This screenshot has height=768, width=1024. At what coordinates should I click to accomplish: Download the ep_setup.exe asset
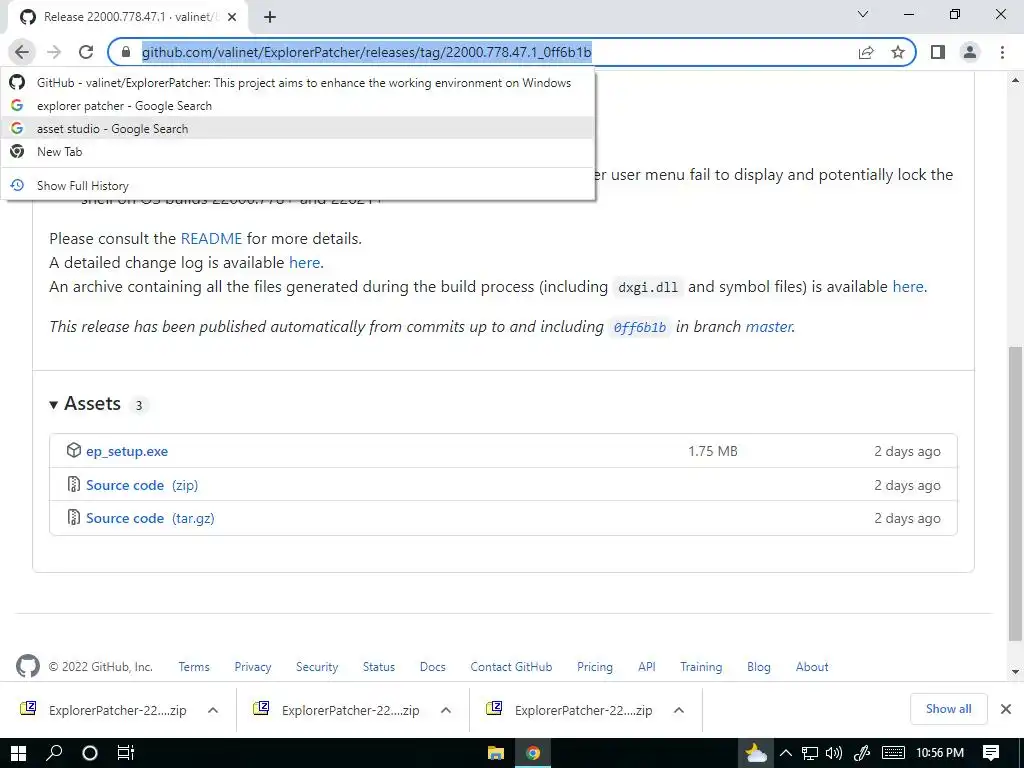coord(127,451)
